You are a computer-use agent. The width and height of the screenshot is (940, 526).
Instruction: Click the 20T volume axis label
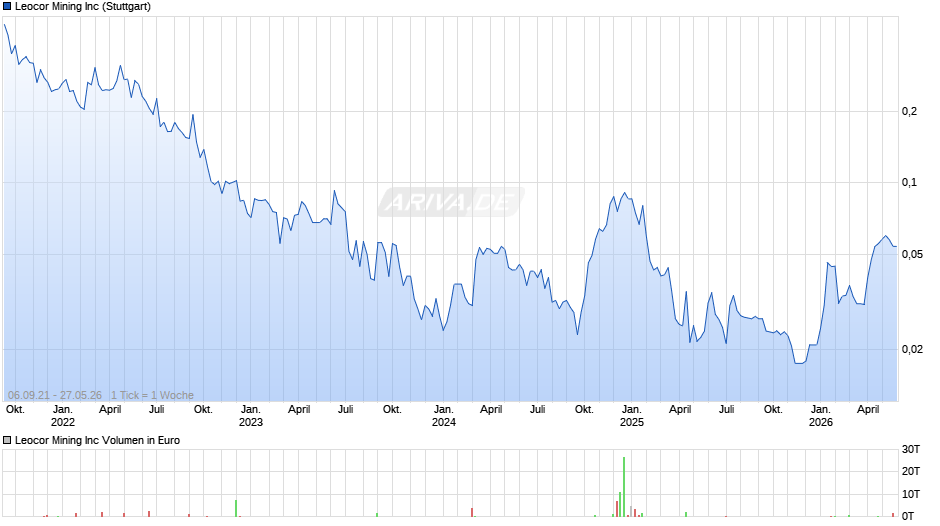tap(911, 471)
